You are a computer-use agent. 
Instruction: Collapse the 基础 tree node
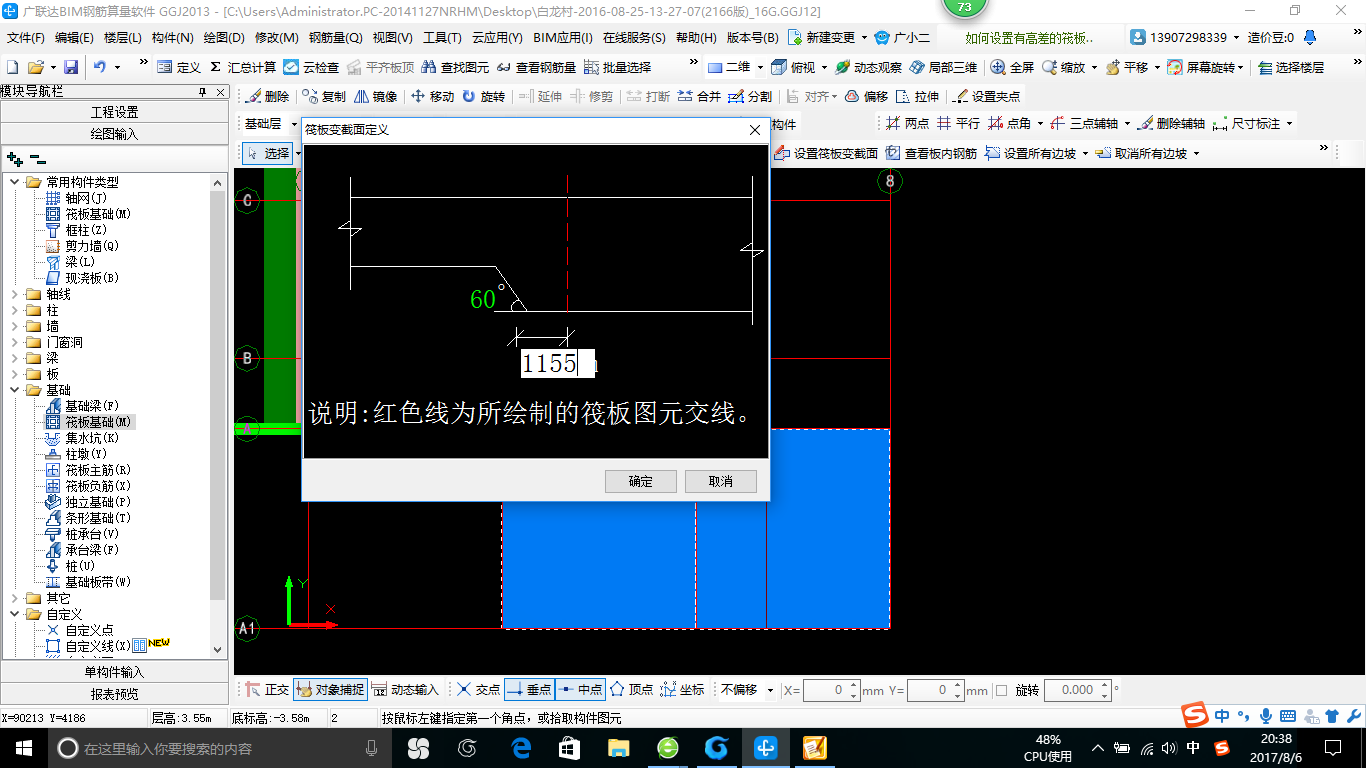click(x=15, y=390)
